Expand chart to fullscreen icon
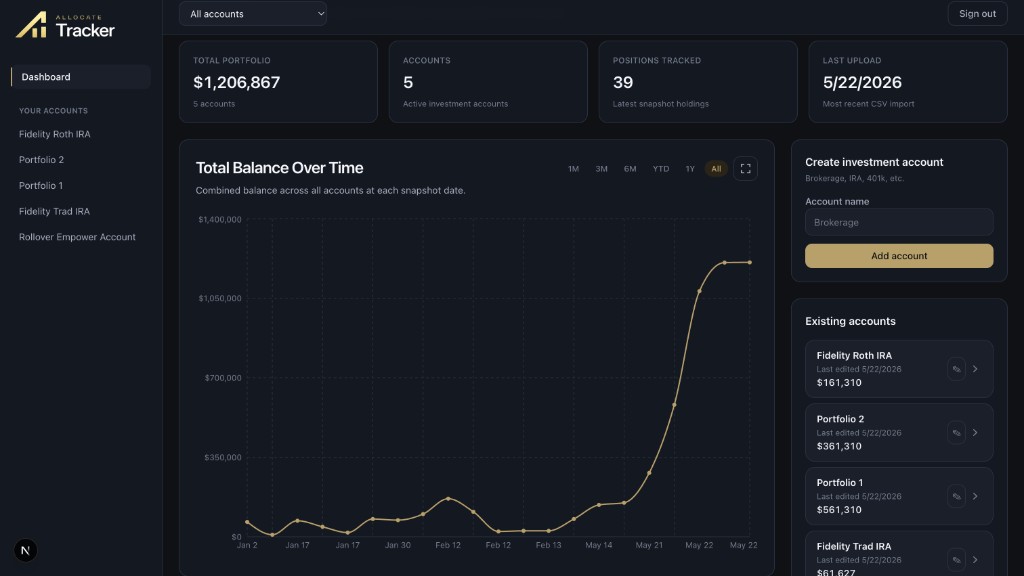The image size is (1024, 576). [745, 168]
